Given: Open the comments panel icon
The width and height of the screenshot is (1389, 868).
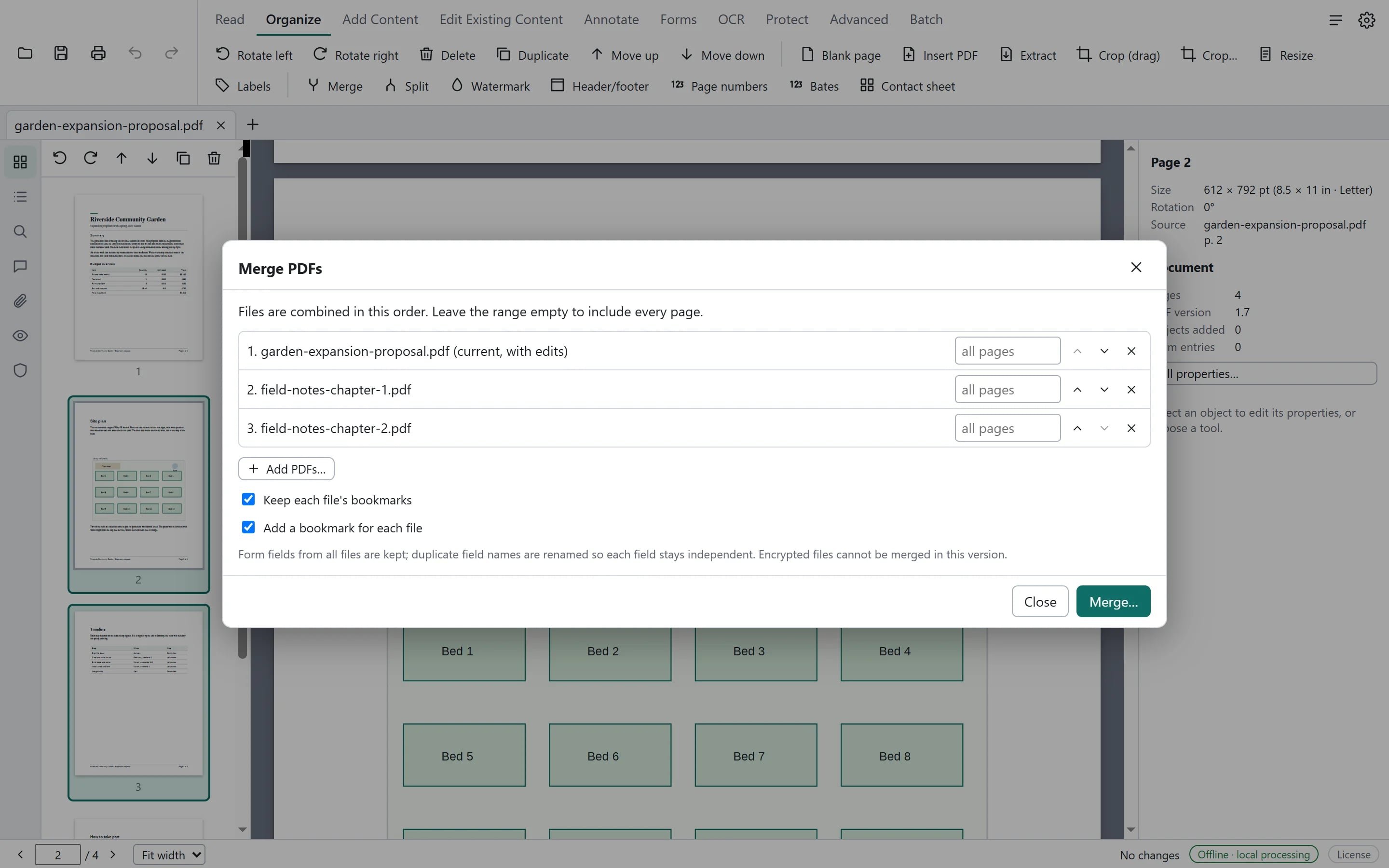Looking at the screenshot, I should (x=20, y=266).
